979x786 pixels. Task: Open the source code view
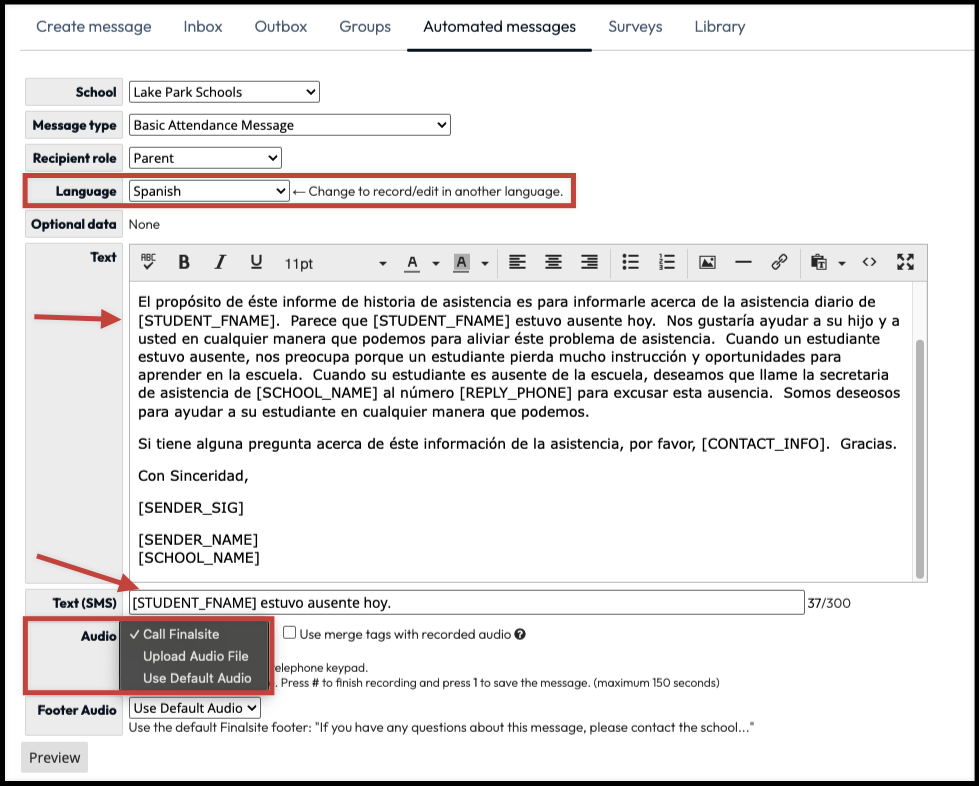868,262
